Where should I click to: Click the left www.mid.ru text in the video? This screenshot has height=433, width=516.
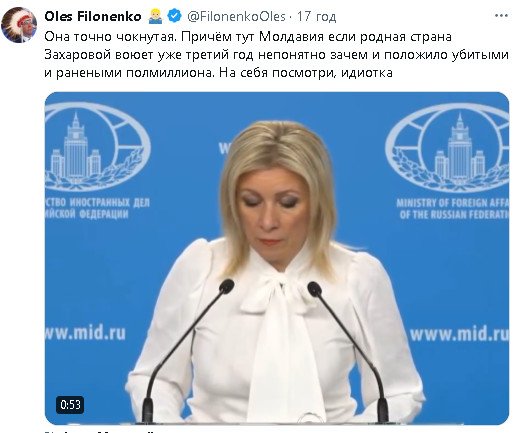[85, 333]
